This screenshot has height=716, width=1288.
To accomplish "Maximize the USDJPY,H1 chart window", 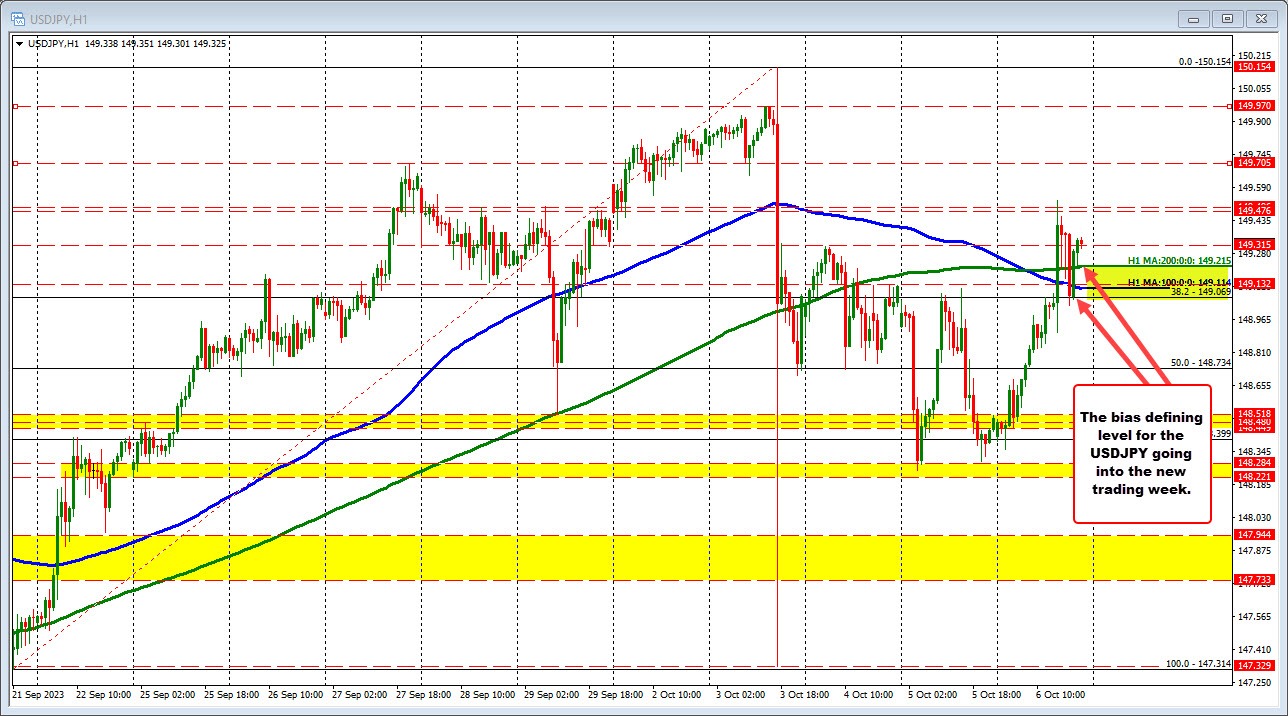I will pyautogui.click(x=1229, y=18).
